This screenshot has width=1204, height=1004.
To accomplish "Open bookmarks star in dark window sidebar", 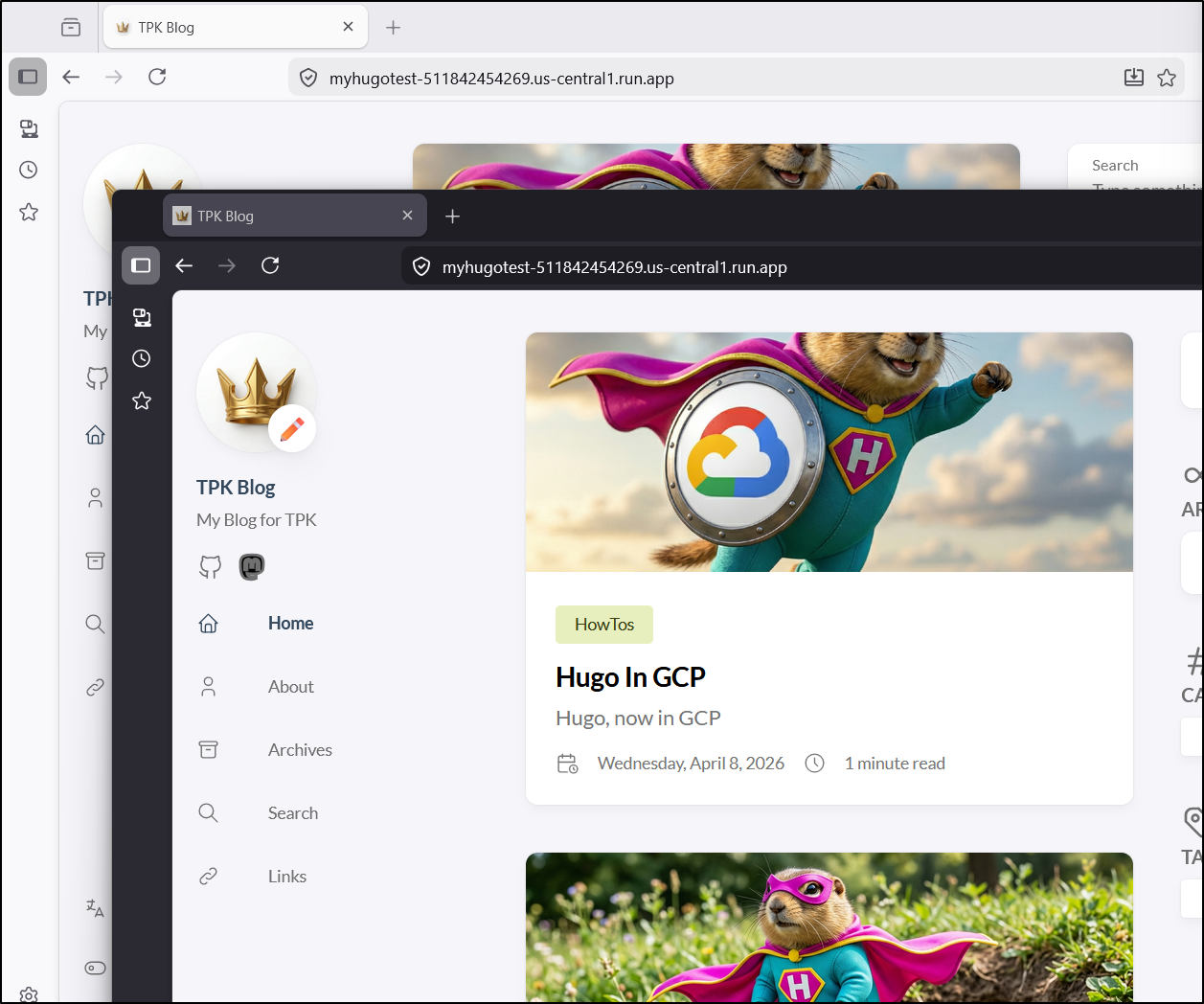I will tap(142, 400).
